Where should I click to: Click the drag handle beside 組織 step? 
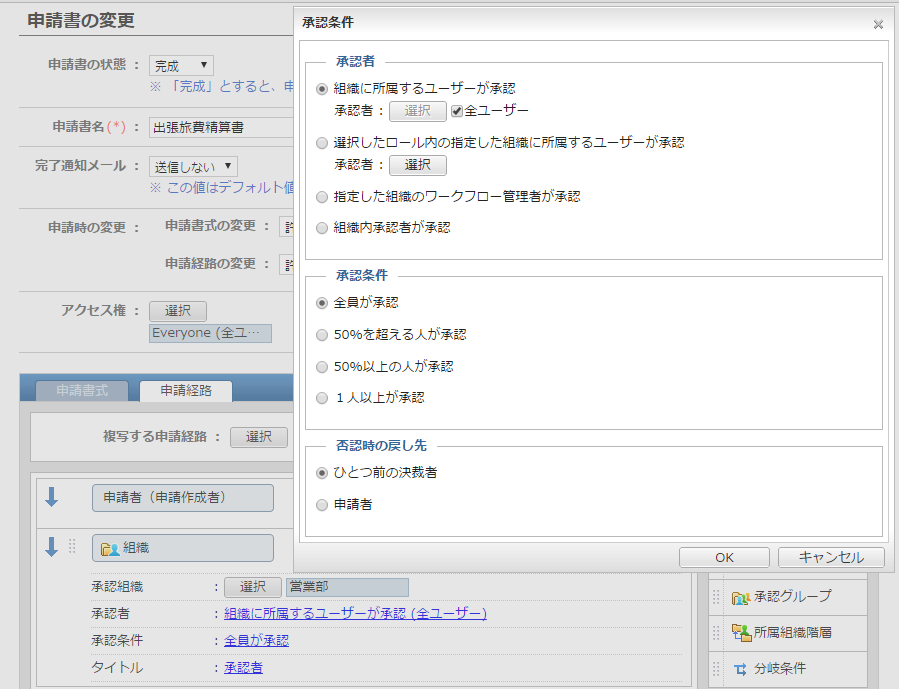(72, 547)
